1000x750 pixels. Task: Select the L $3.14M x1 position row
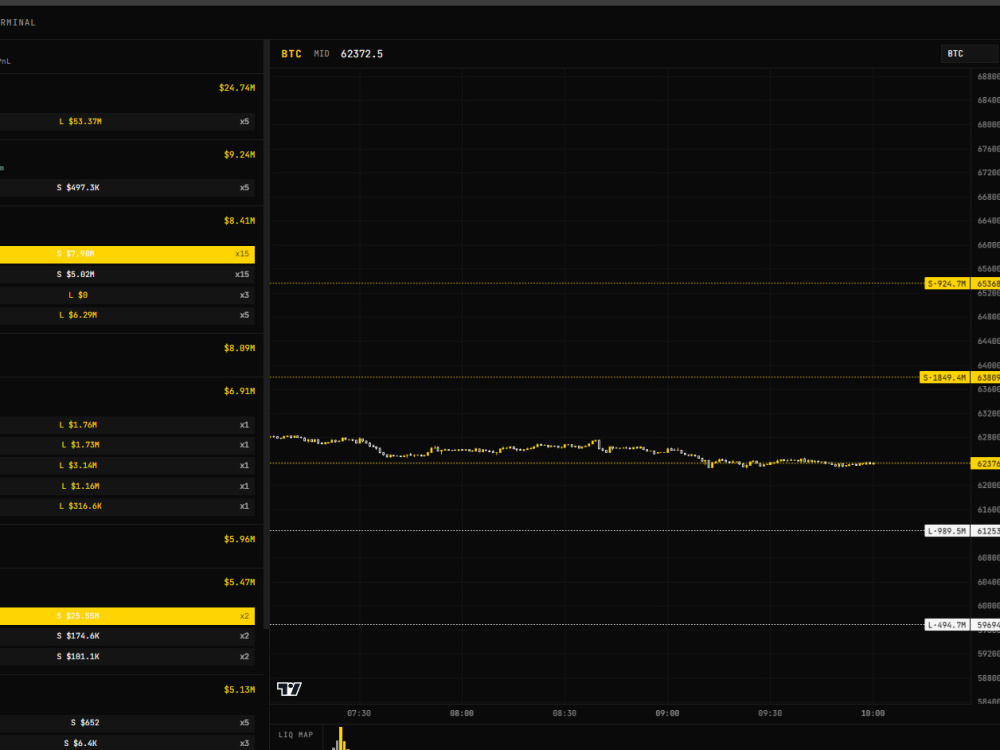pos(128,466)
